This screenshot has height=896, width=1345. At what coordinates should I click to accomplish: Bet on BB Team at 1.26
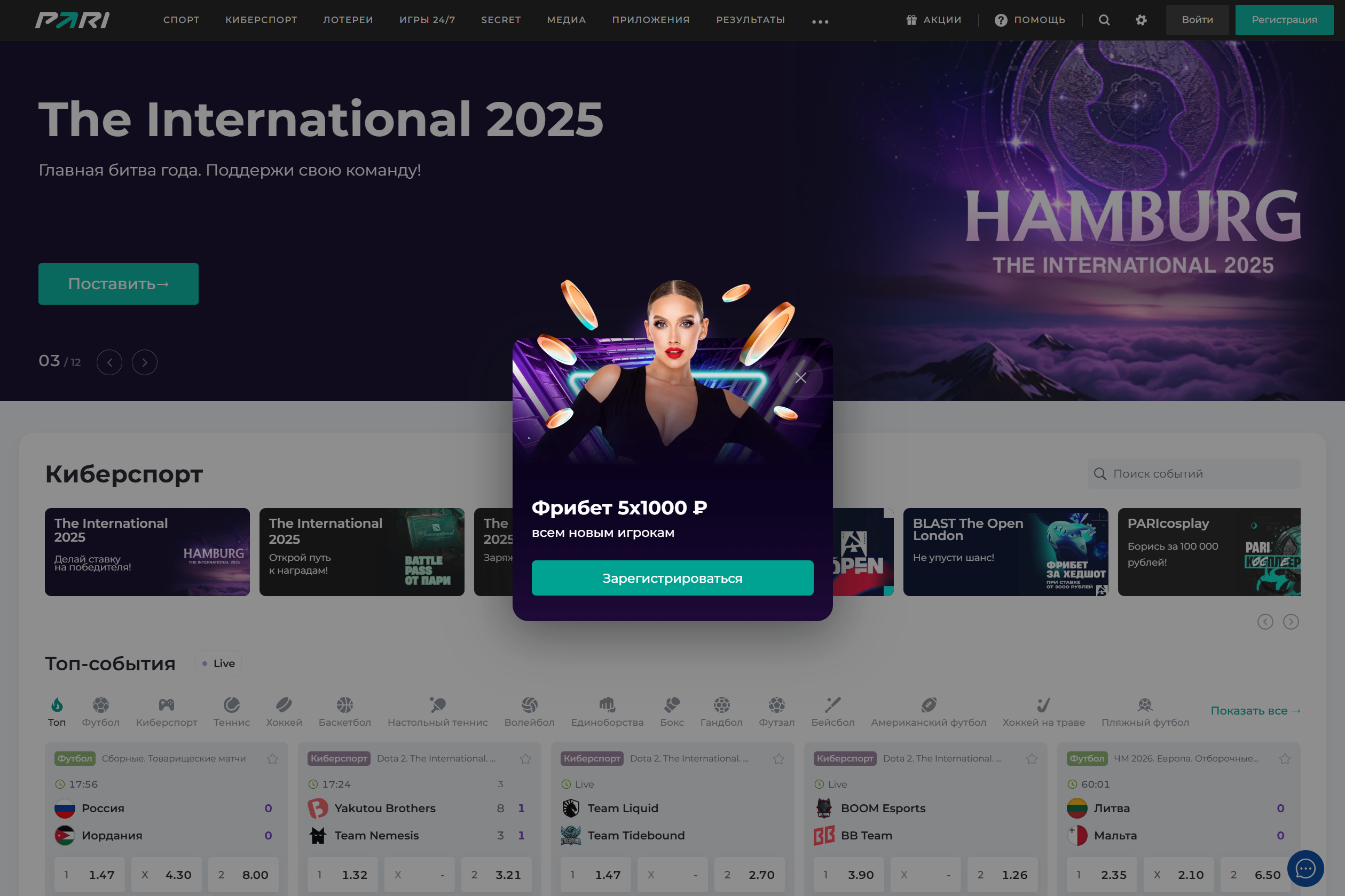coord(1003,875)
